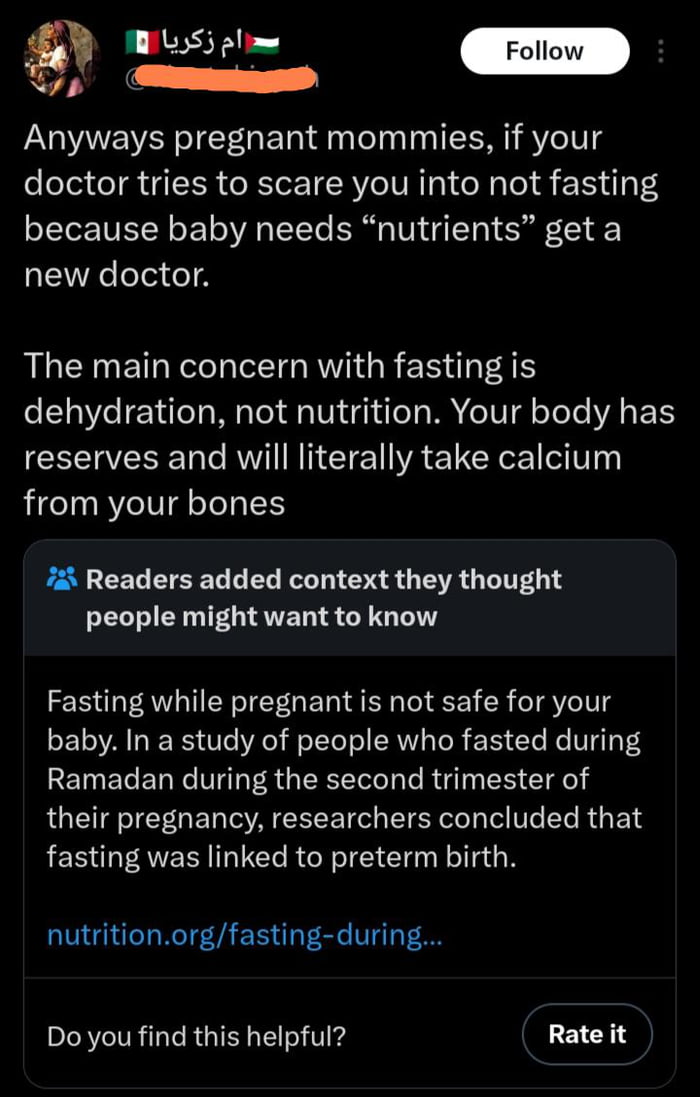
Task: Open the nutrition.org/fasting-during link
Action: pos(245,935)
